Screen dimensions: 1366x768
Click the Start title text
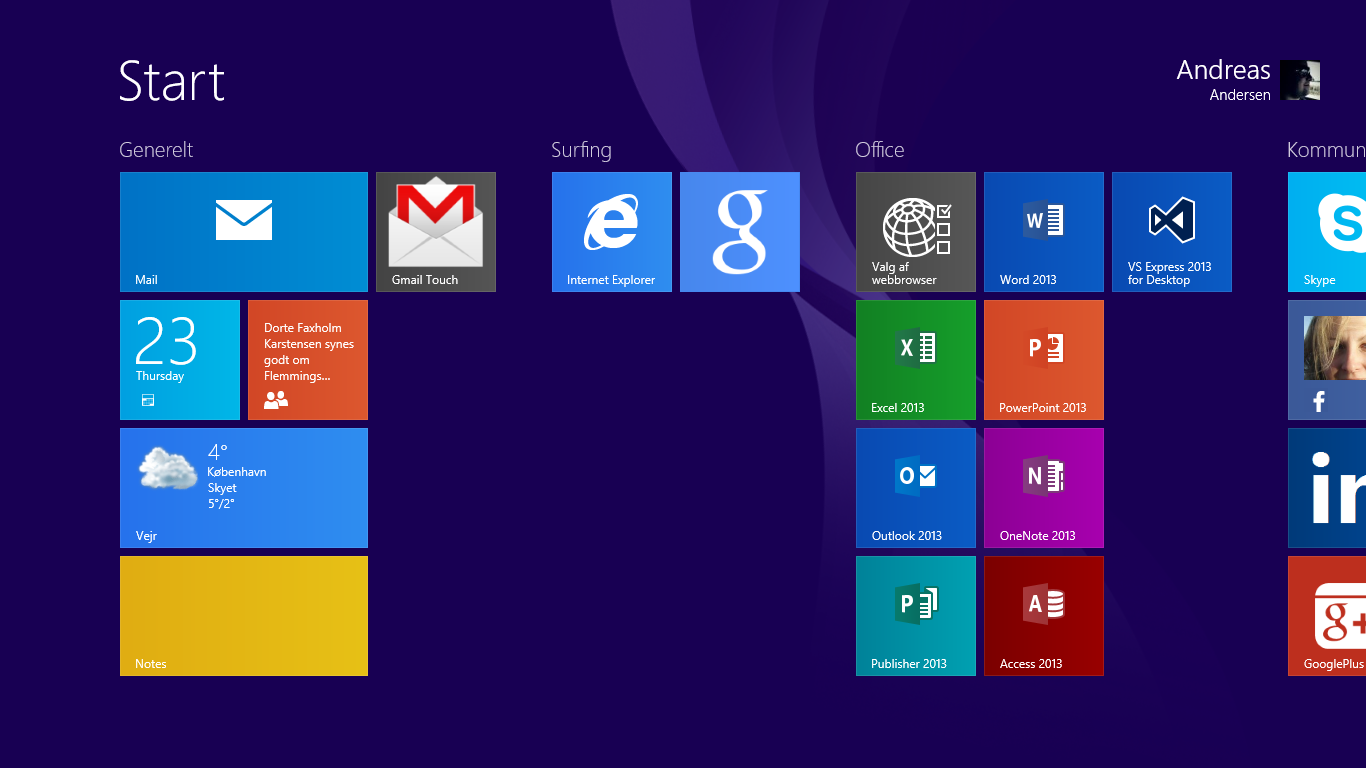pyautogui.click(x=172, y=81)
